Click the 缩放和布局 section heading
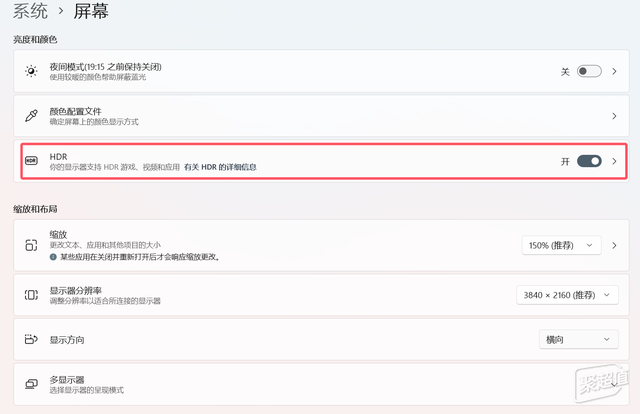Viewport: 640px width, 414px height. click(x=35, y=209)
